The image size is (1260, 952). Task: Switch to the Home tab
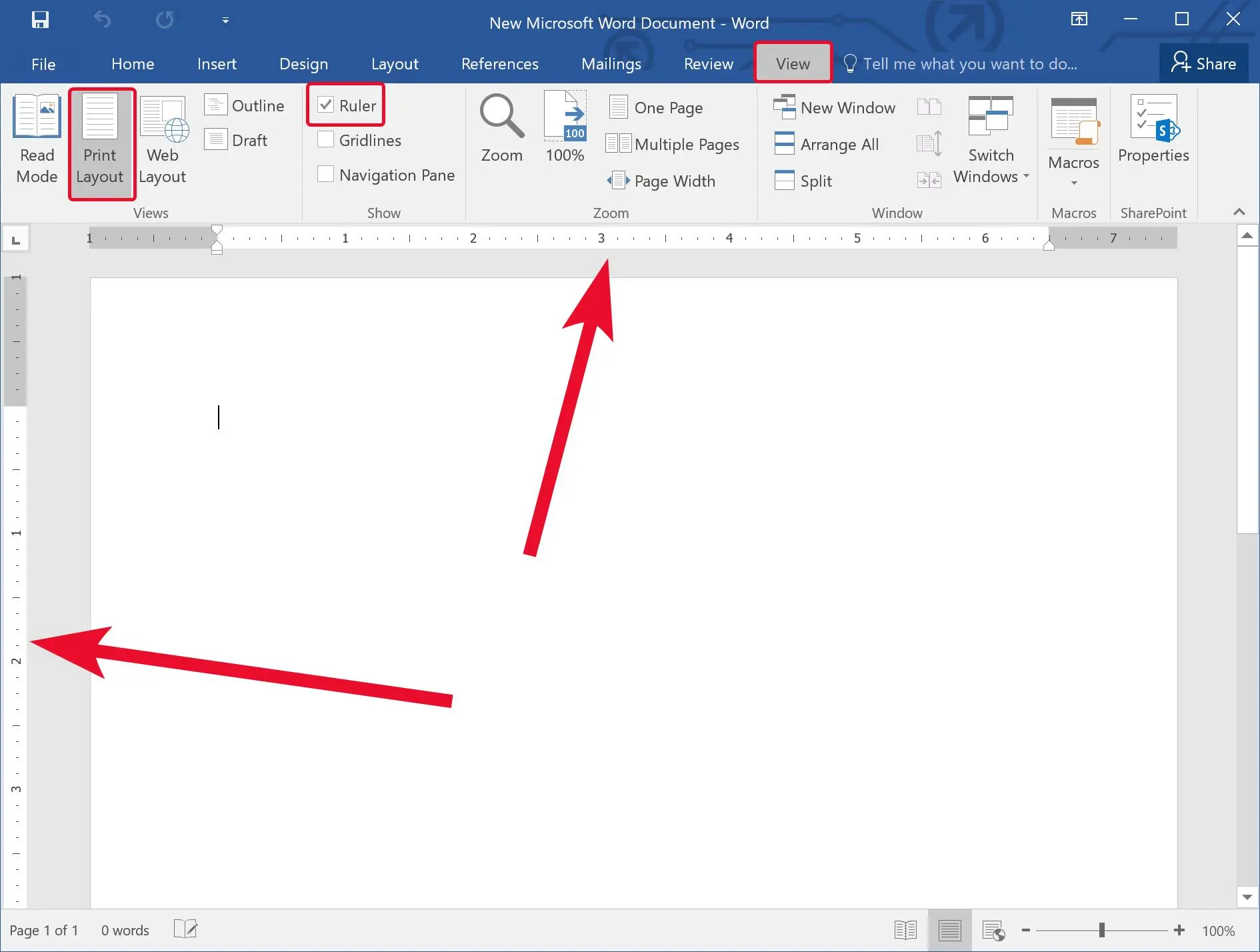coord(133,64)
